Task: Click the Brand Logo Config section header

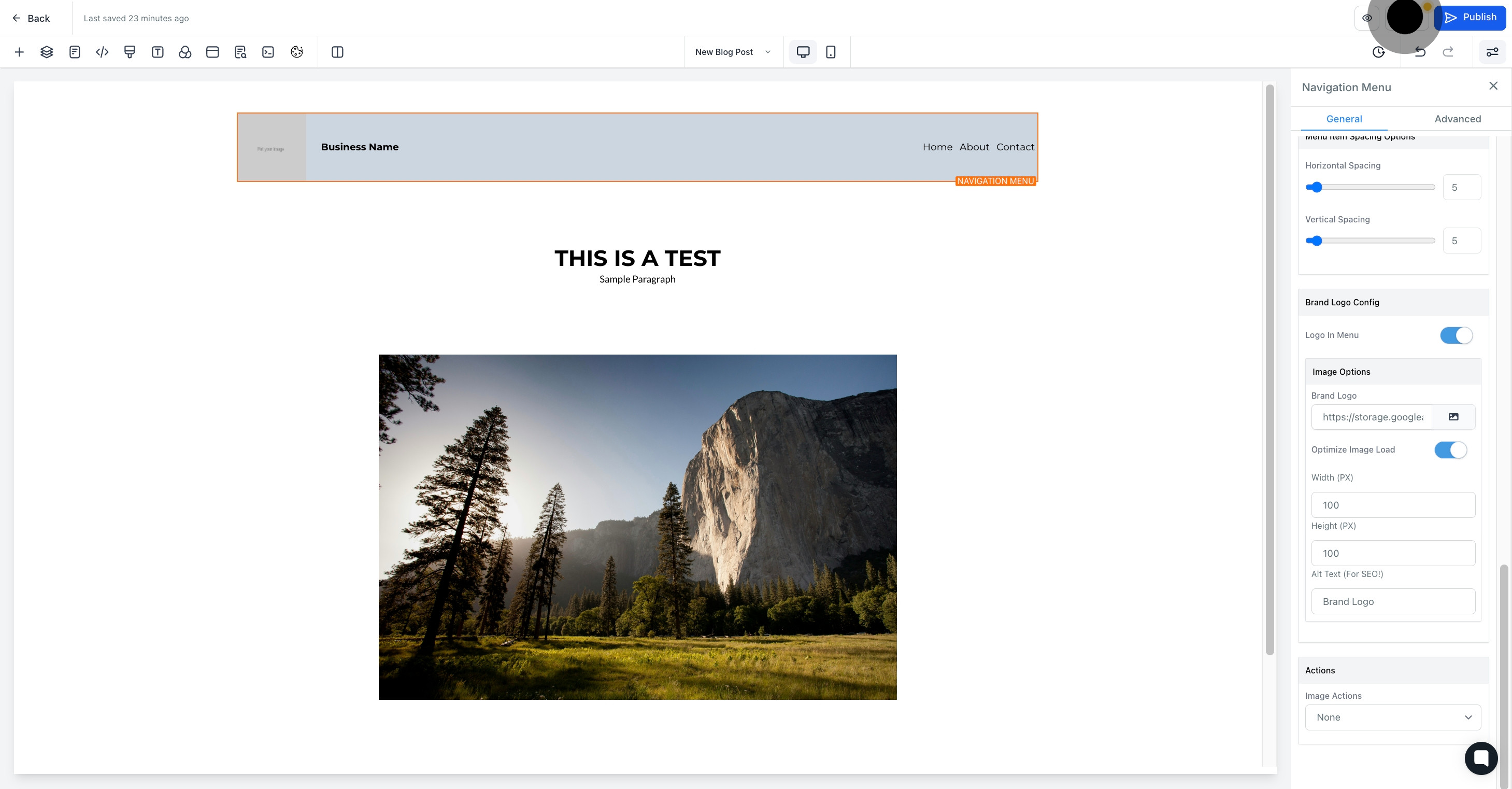Action: click(1393, 302)
